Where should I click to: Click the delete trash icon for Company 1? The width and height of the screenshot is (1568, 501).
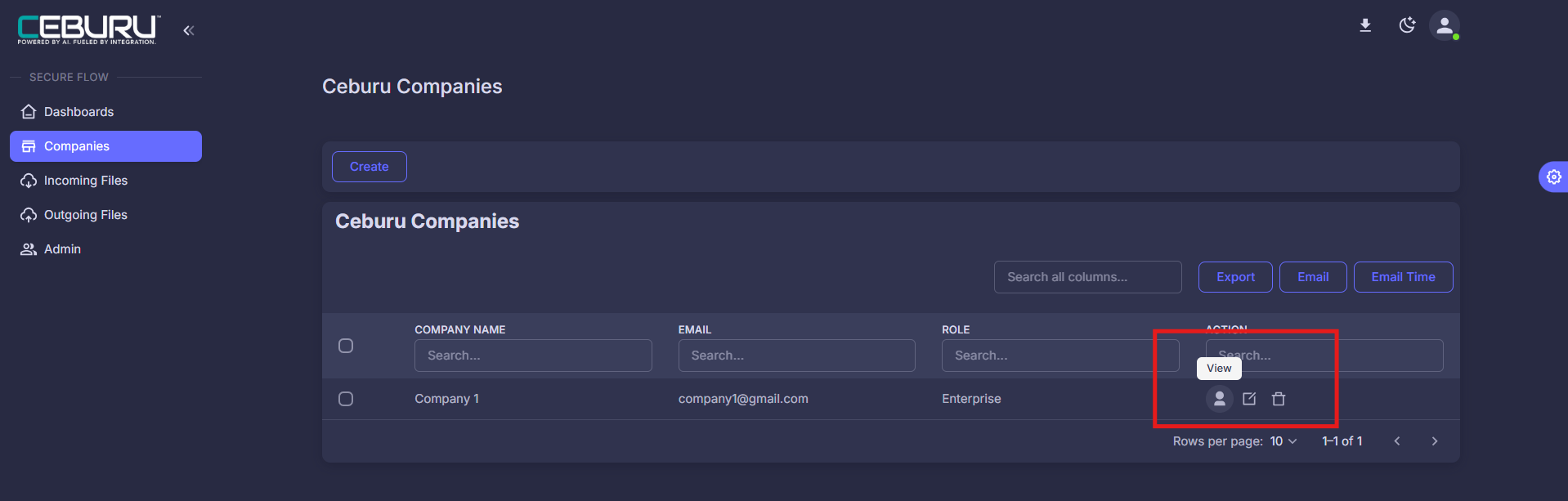1279,399
